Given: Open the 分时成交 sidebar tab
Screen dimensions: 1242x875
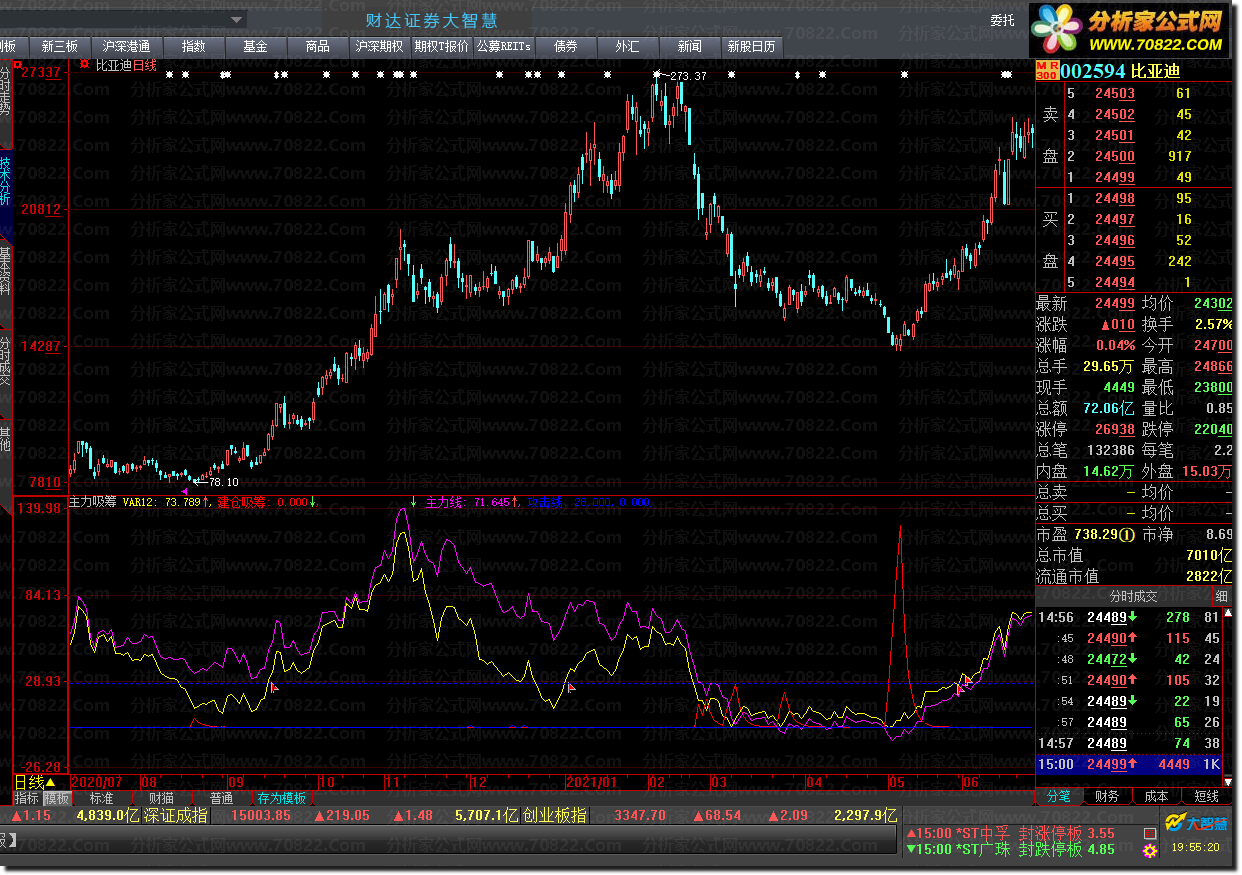Looking at the screenshot, I should pyautogui.click(x=5, y=360).
